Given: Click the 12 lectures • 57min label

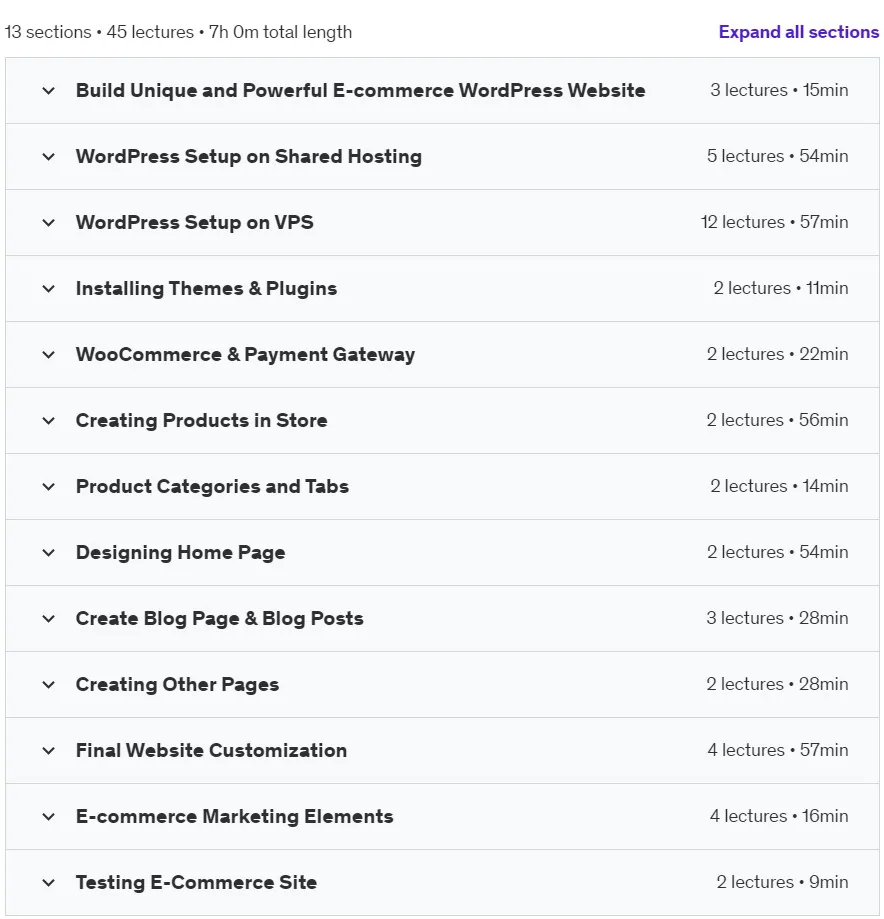Looking at the screenshot, I should coord(774,222).
